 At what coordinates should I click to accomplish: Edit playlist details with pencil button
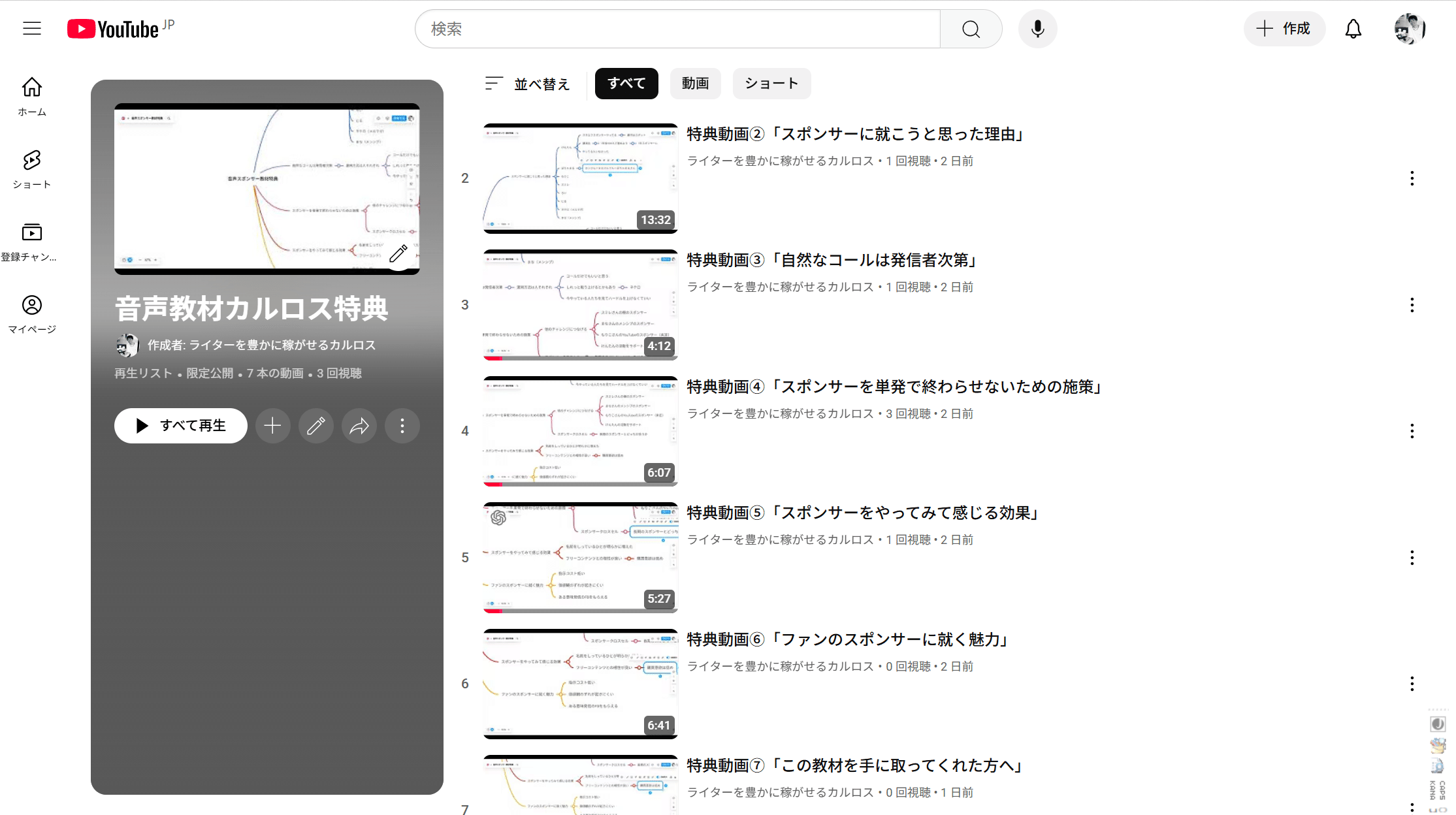click(x=316, y=426)
